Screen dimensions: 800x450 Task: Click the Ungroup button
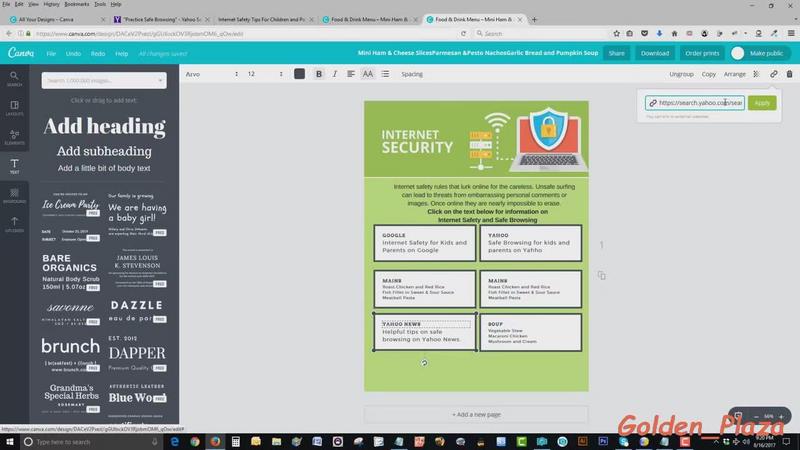[x=681, y=74]
